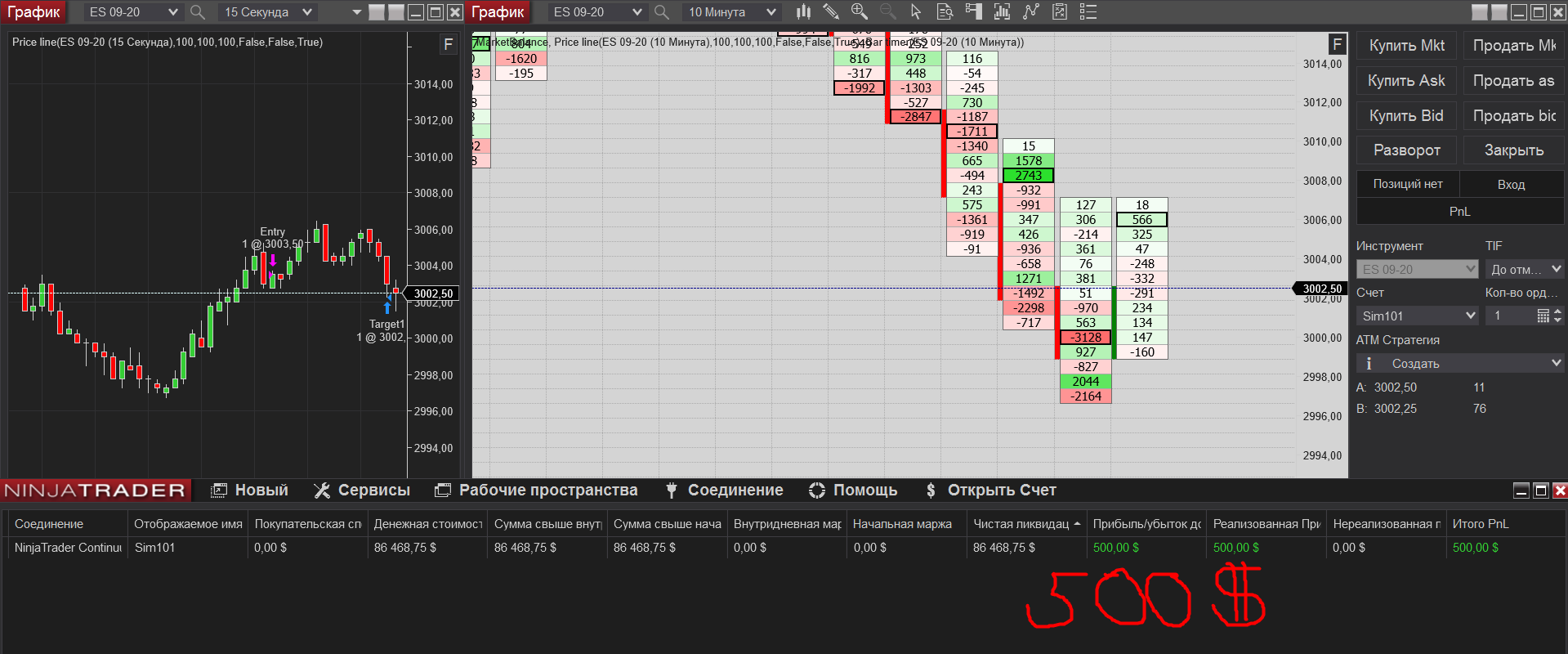Open the Соединение menu

[724, 490]
